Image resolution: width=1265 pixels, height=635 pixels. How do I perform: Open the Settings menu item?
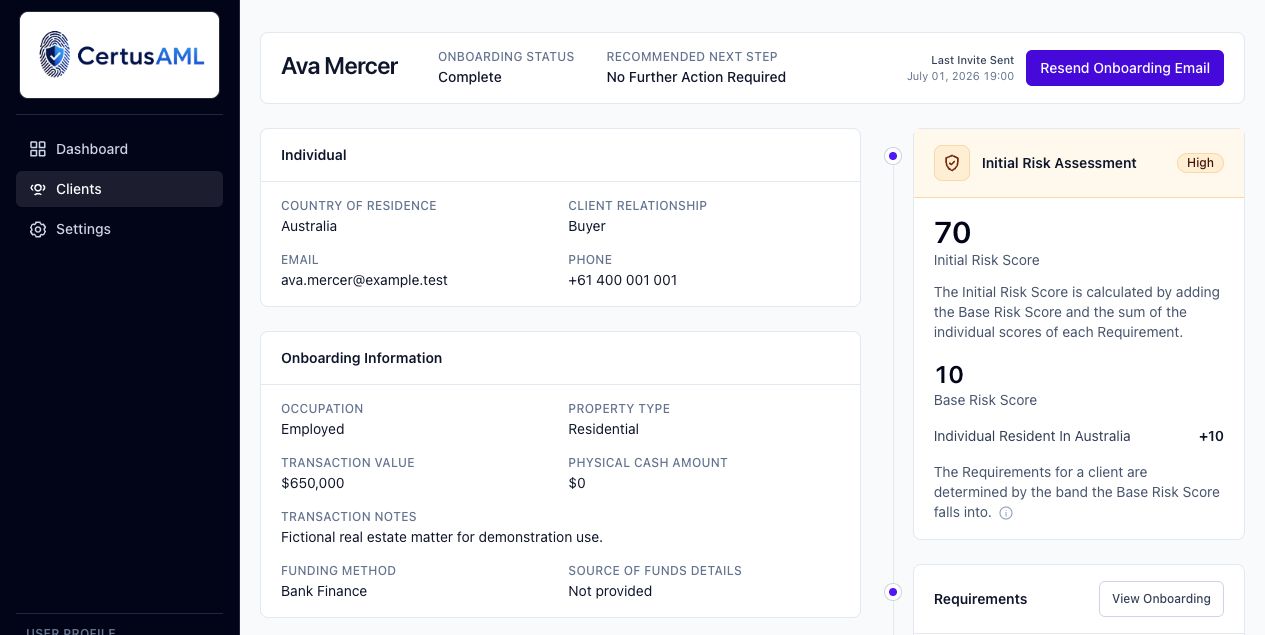tap(119, 229)
